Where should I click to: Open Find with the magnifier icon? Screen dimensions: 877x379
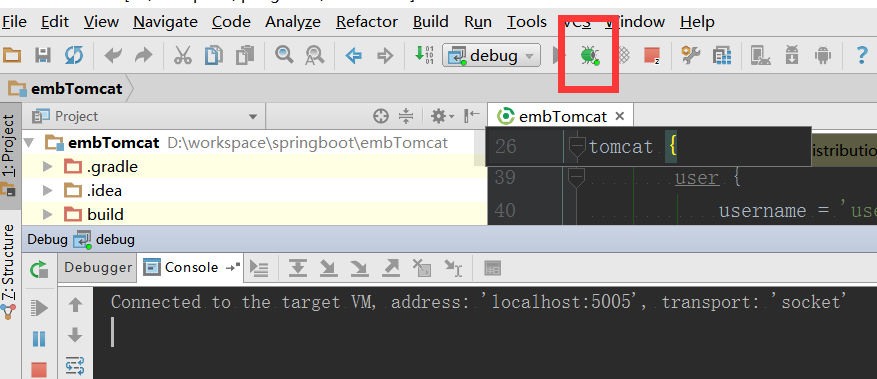(284, 55)
